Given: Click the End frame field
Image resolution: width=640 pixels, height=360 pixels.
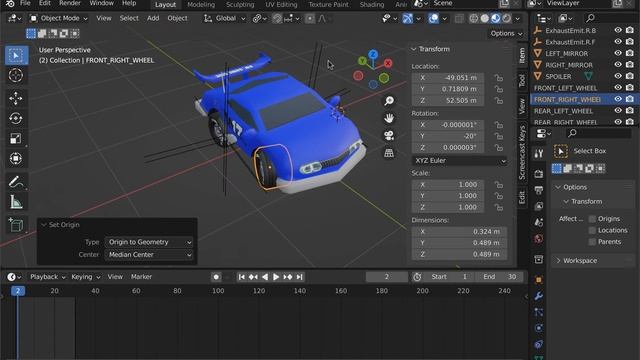Looking at the screenshot, I should tap(500, 277).
